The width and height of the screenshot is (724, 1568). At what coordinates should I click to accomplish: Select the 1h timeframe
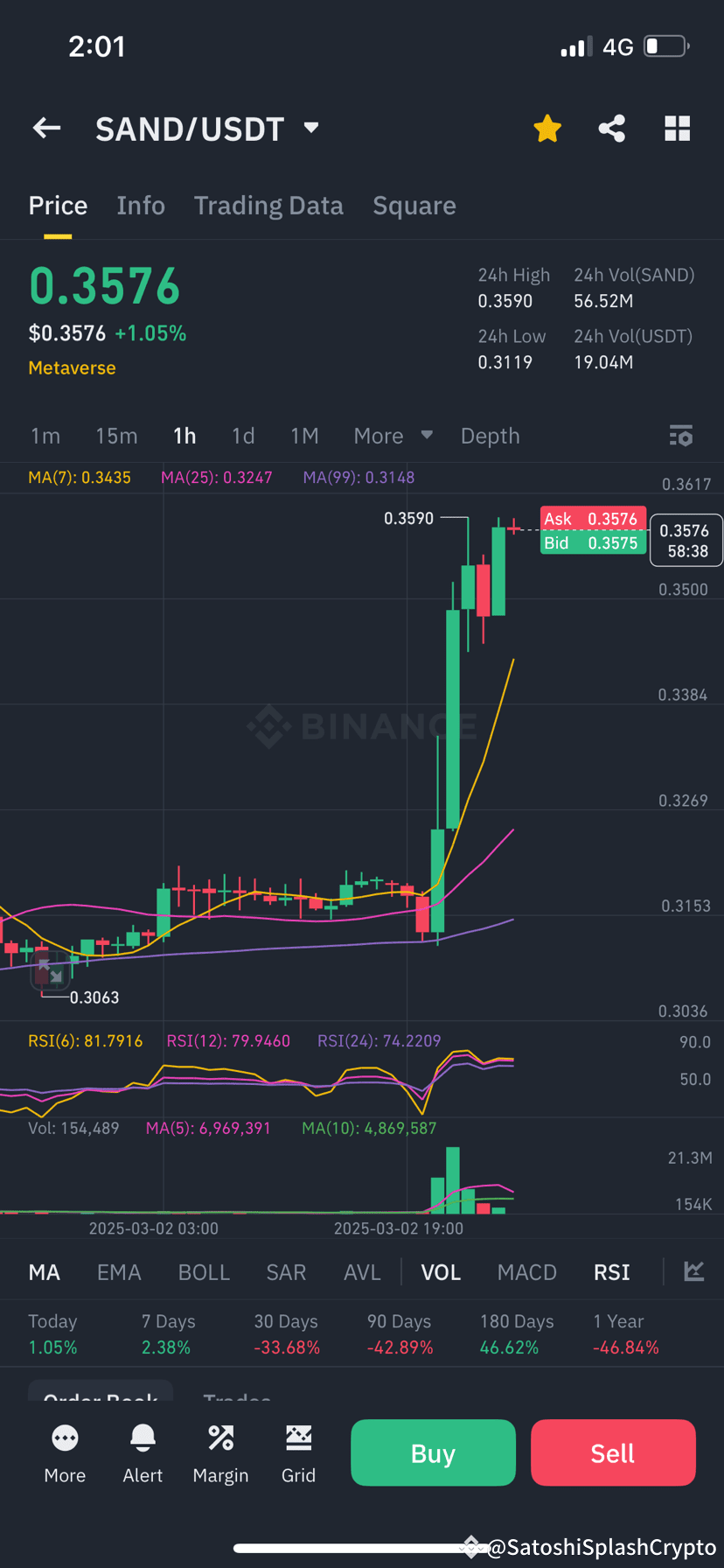pyautogui.click(x=184, y=436)
